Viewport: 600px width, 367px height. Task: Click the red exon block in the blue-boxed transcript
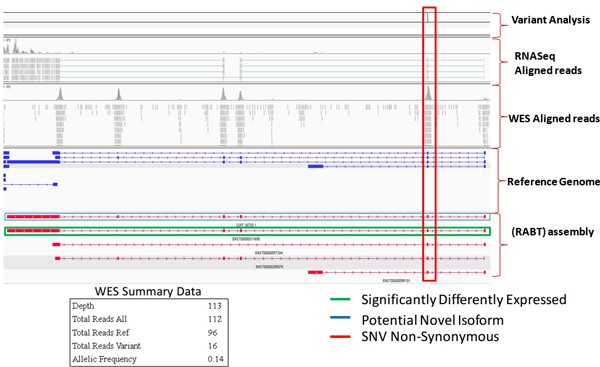pyautogui.click(x=33, y=217)
